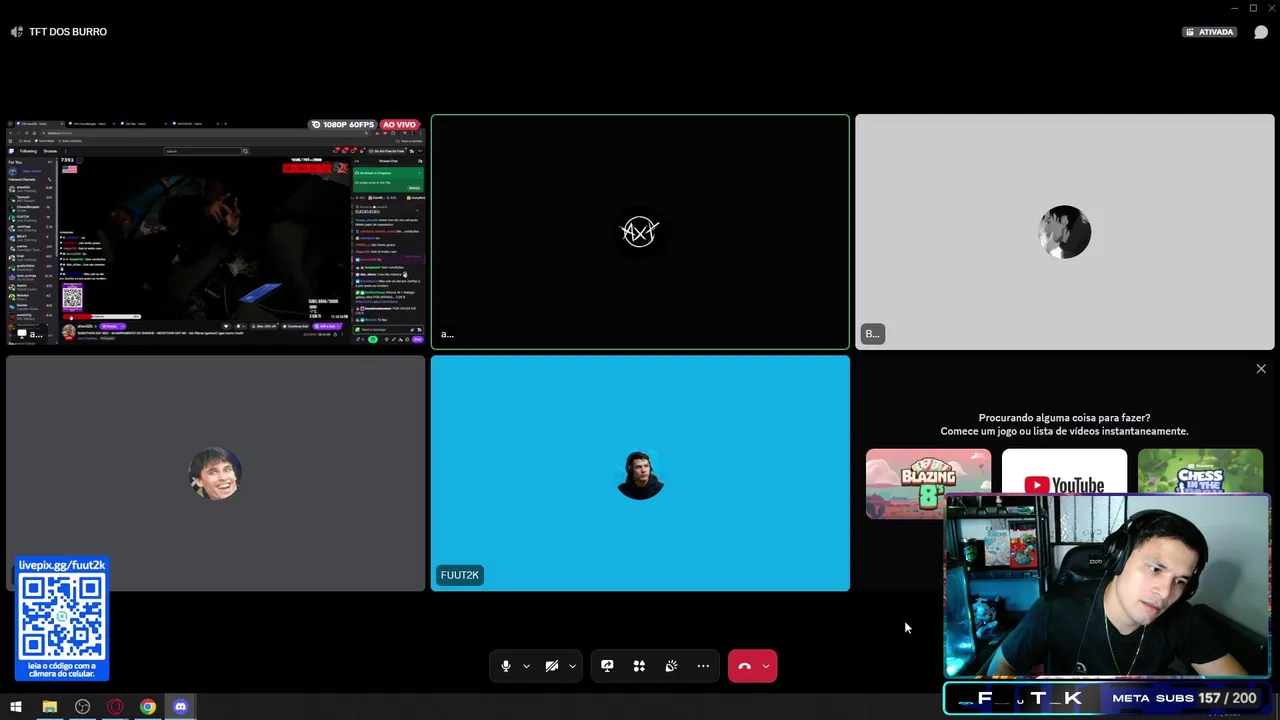Open the soundboard icon
The image size is (1280, 720).
coord(671,666)
